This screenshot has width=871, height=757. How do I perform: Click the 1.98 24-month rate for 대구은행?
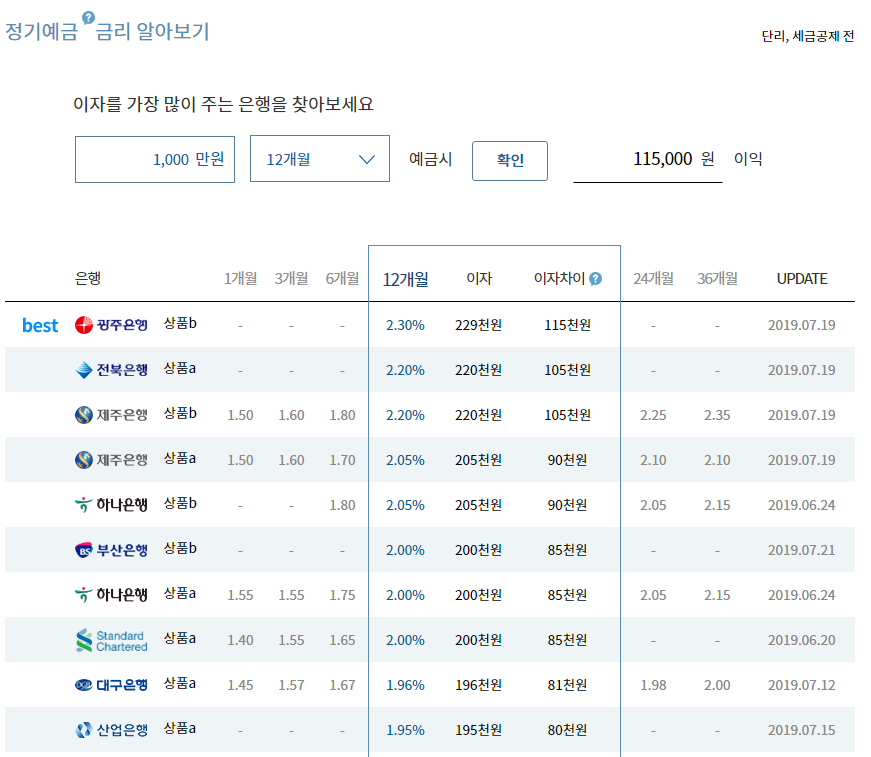(x=653, y=685)
